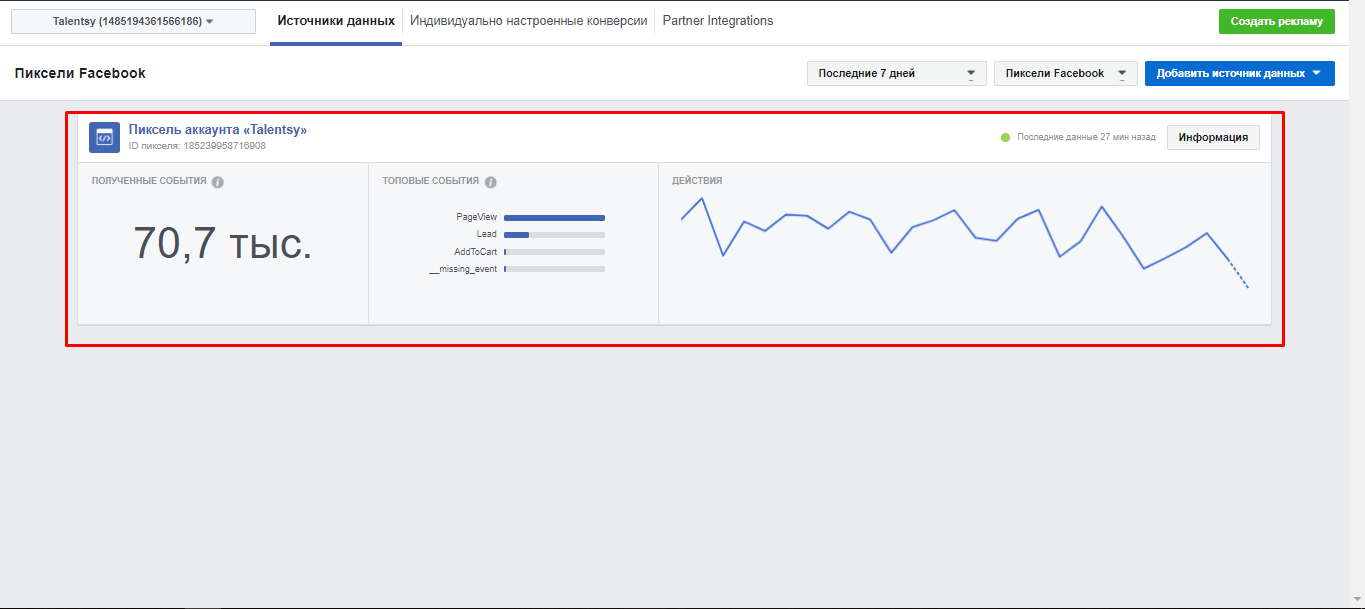Click the Lead event label
The width and height of the screenshot is (1365, 609).
point(487,234)
